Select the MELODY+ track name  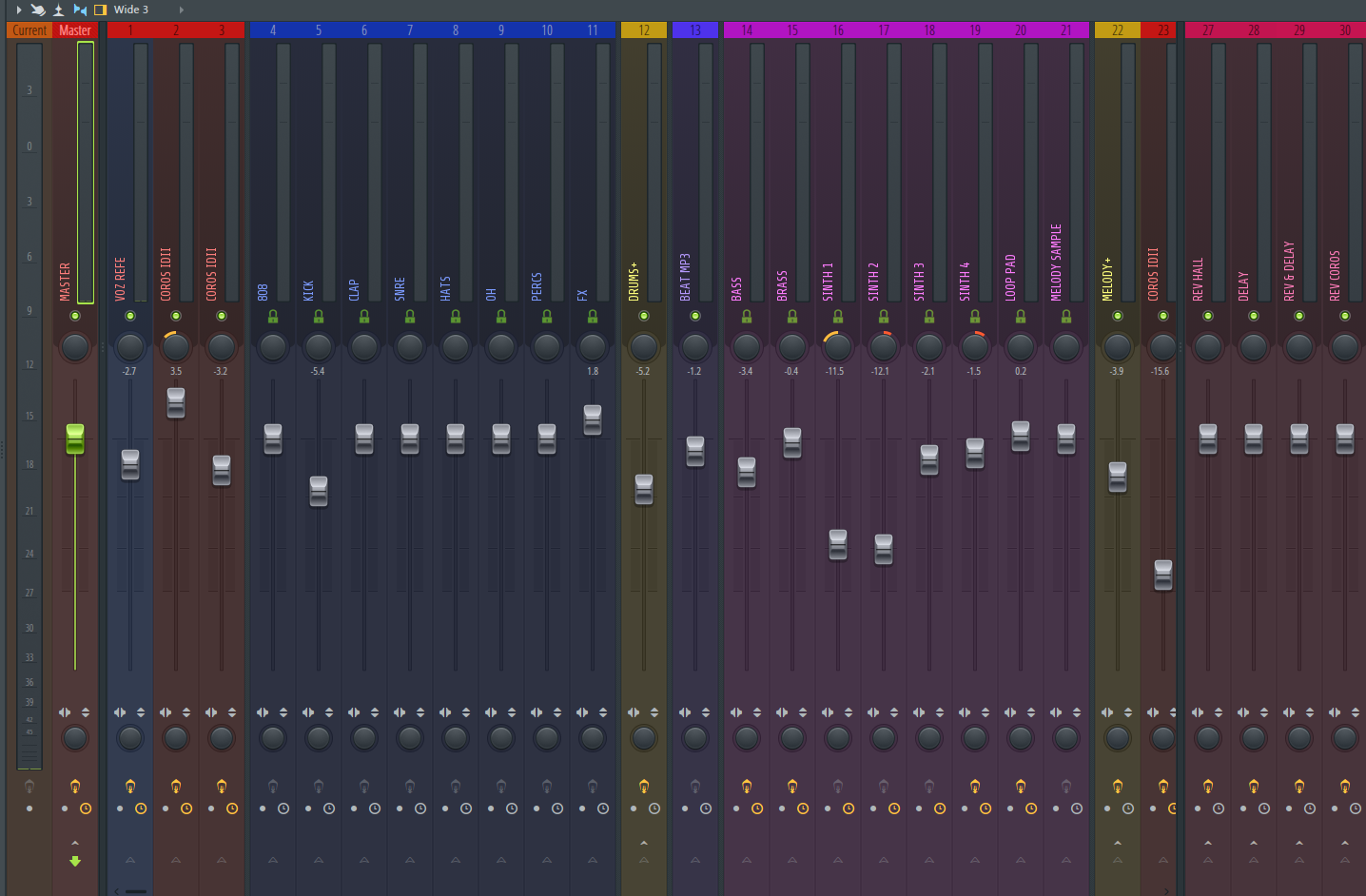(1107, 280)
